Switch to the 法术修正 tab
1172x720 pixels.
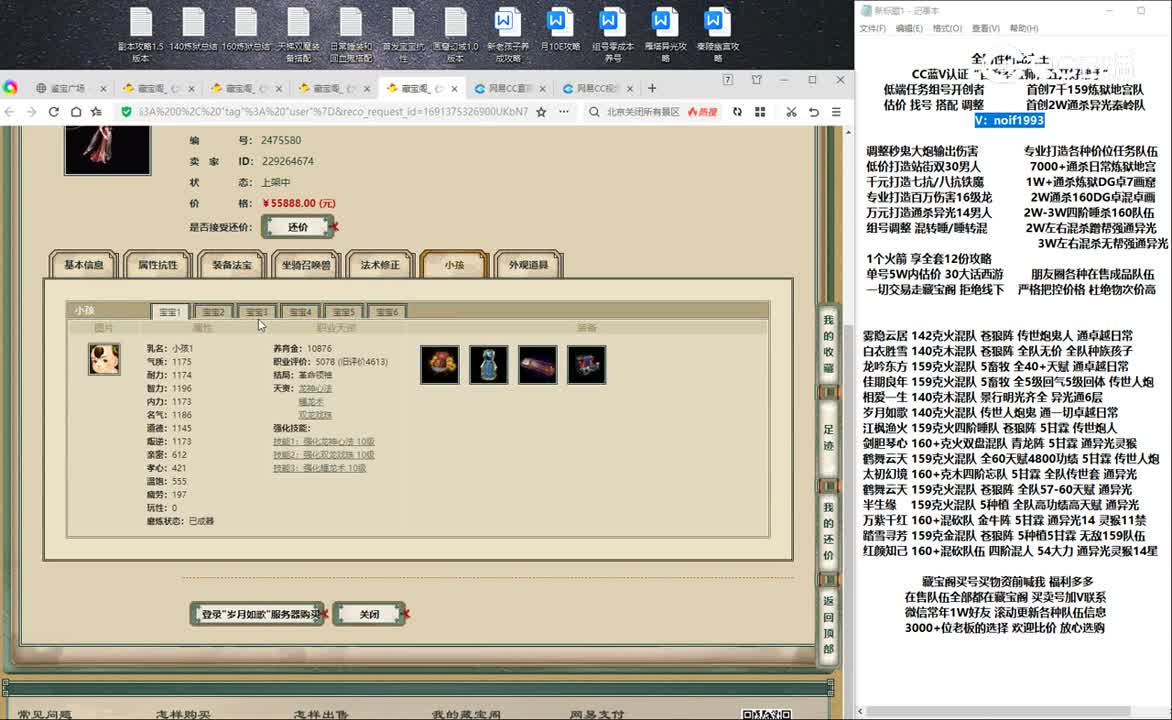coord(380,265)
